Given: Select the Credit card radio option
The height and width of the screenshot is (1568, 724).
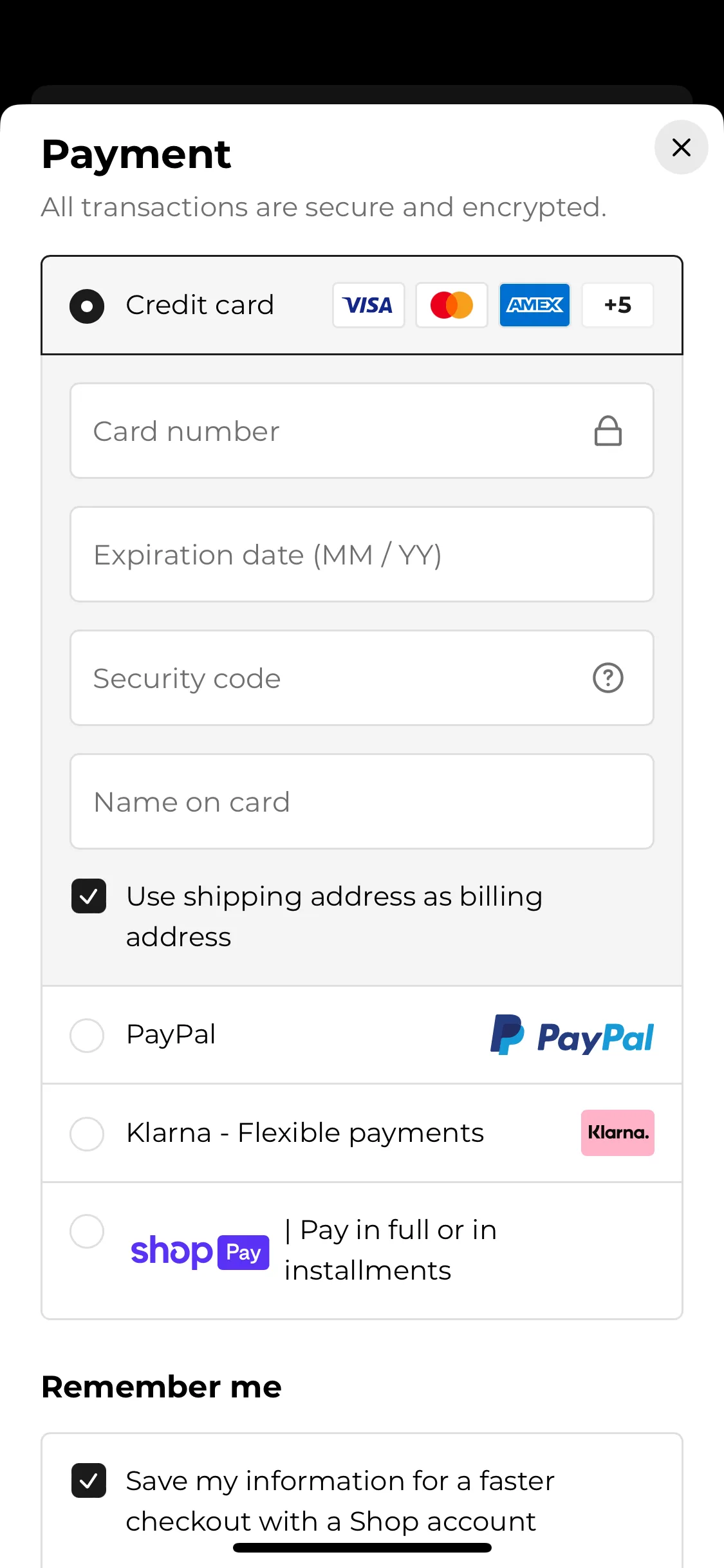Looking at the screenshot, I should coord(87,306).
